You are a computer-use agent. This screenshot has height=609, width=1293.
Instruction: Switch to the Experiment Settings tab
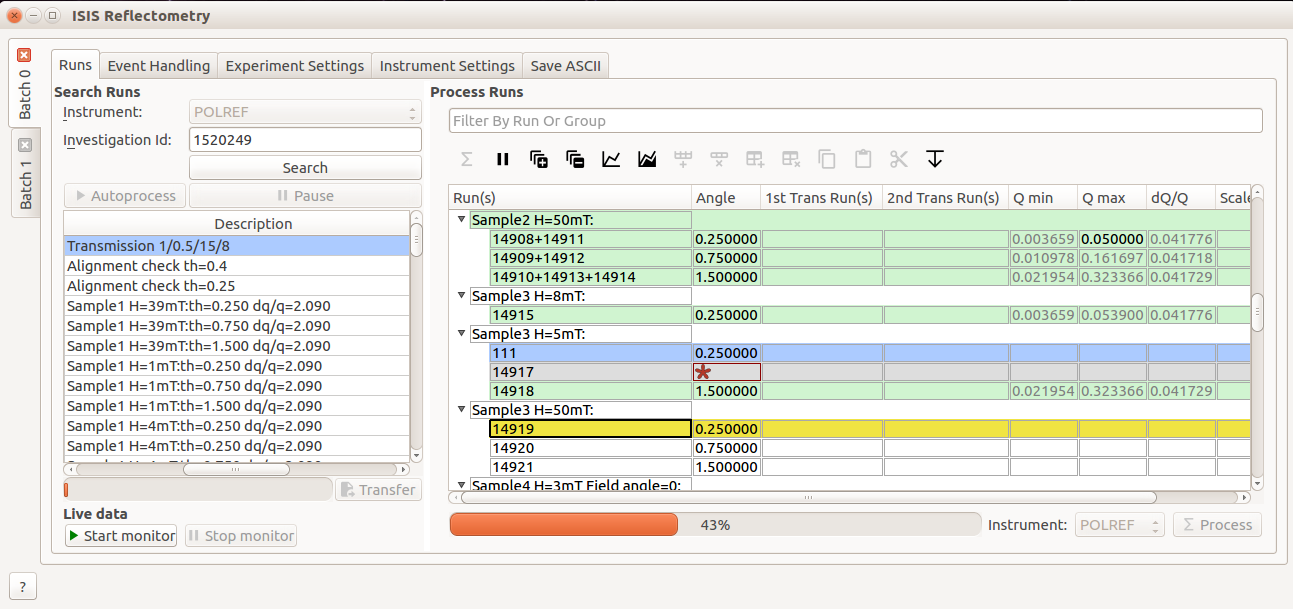[294, 66]
